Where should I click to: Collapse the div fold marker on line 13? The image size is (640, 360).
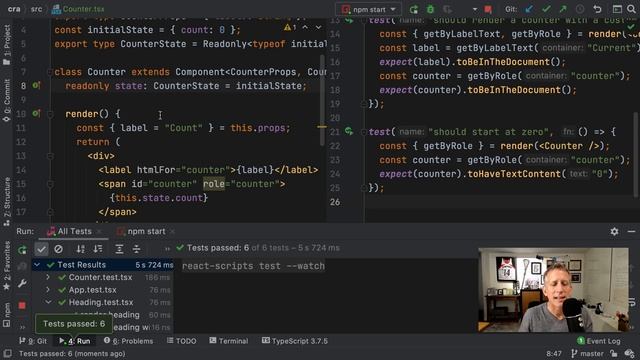coord(50,156)
